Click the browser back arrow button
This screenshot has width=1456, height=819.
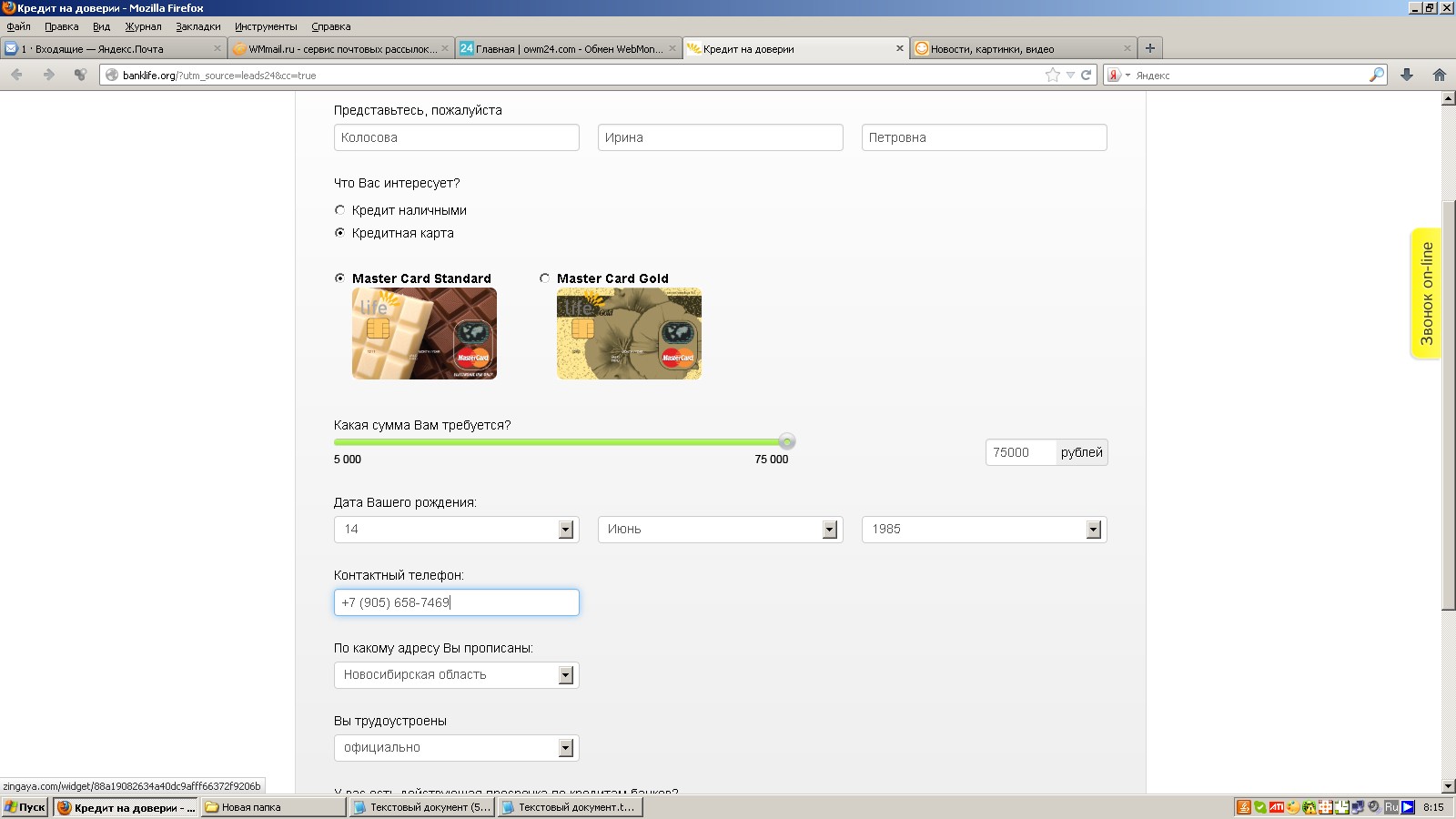pos(16,75)
